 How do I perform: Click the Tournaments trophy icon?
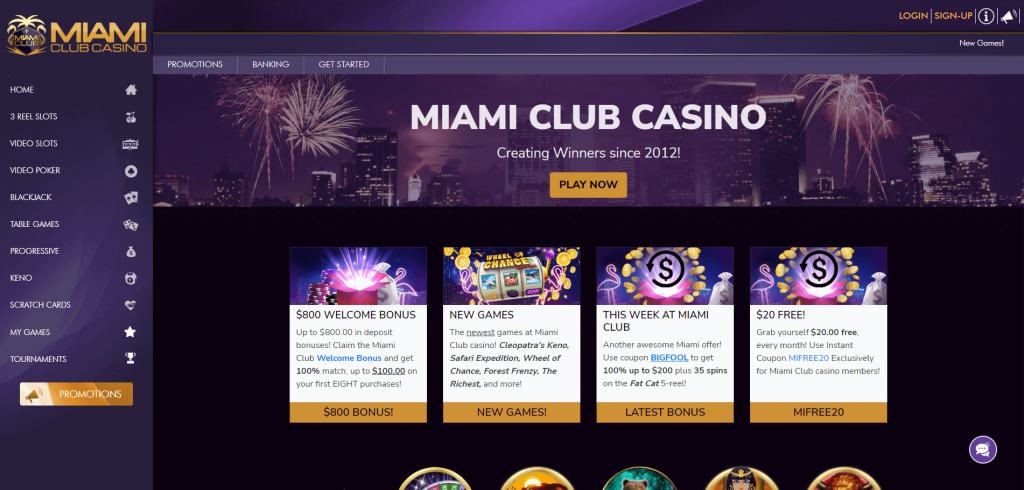131,359
